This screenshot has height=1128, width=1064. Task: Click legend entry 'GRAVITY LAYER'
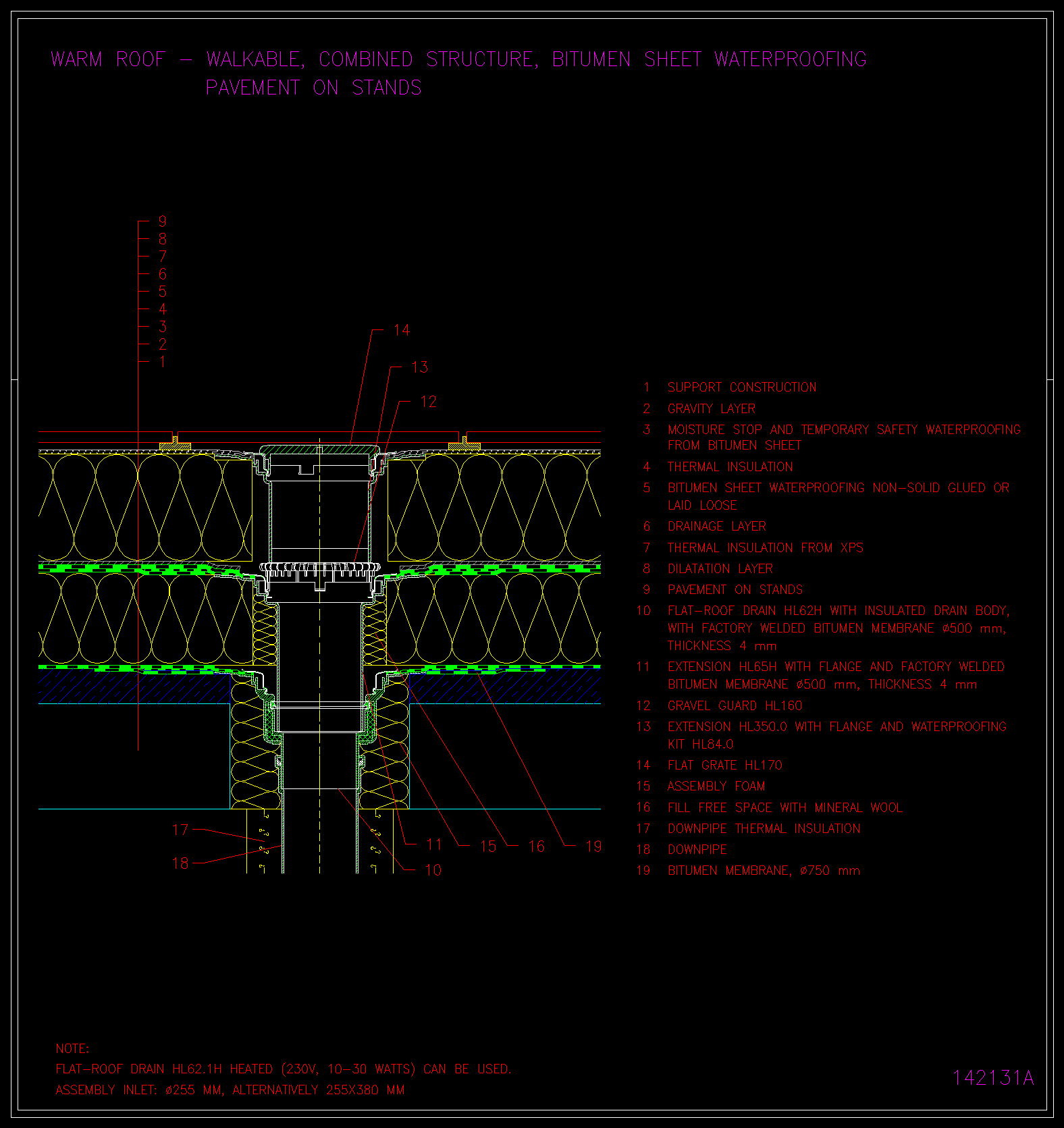click(712, 409)
